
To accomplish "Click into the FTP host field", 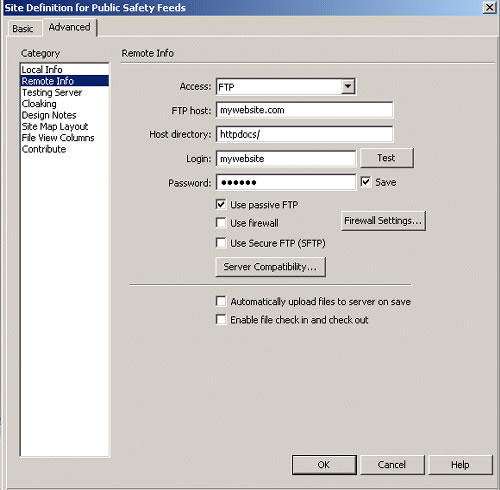I will 304,110.
